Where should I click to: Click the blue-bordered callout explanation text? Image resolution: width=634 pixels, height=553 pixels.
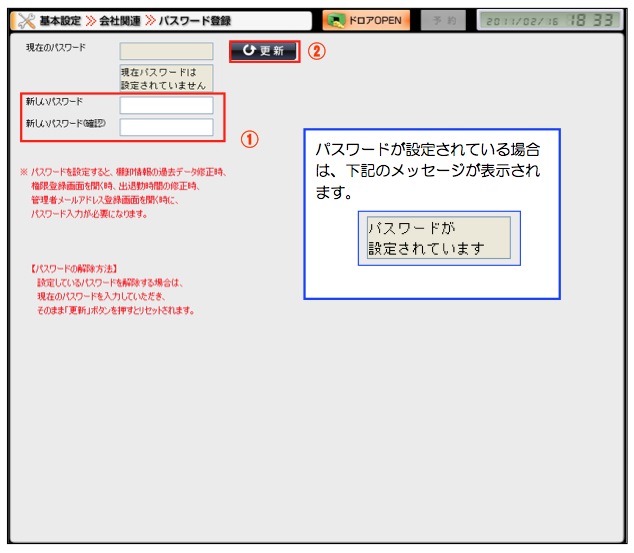tap(427, 170)
